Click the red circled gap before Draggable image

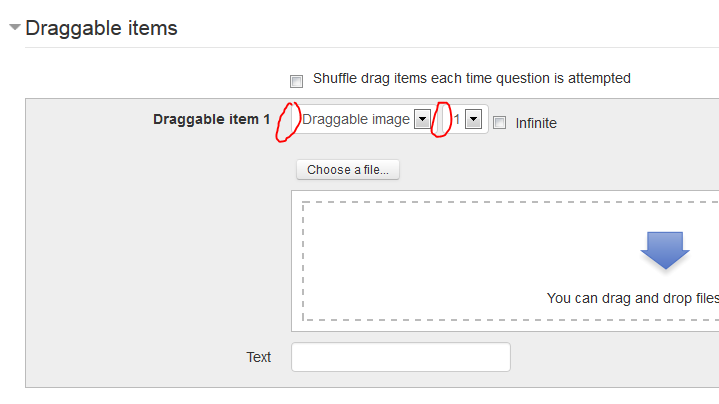pyautogui.click(x=288, y=122)
